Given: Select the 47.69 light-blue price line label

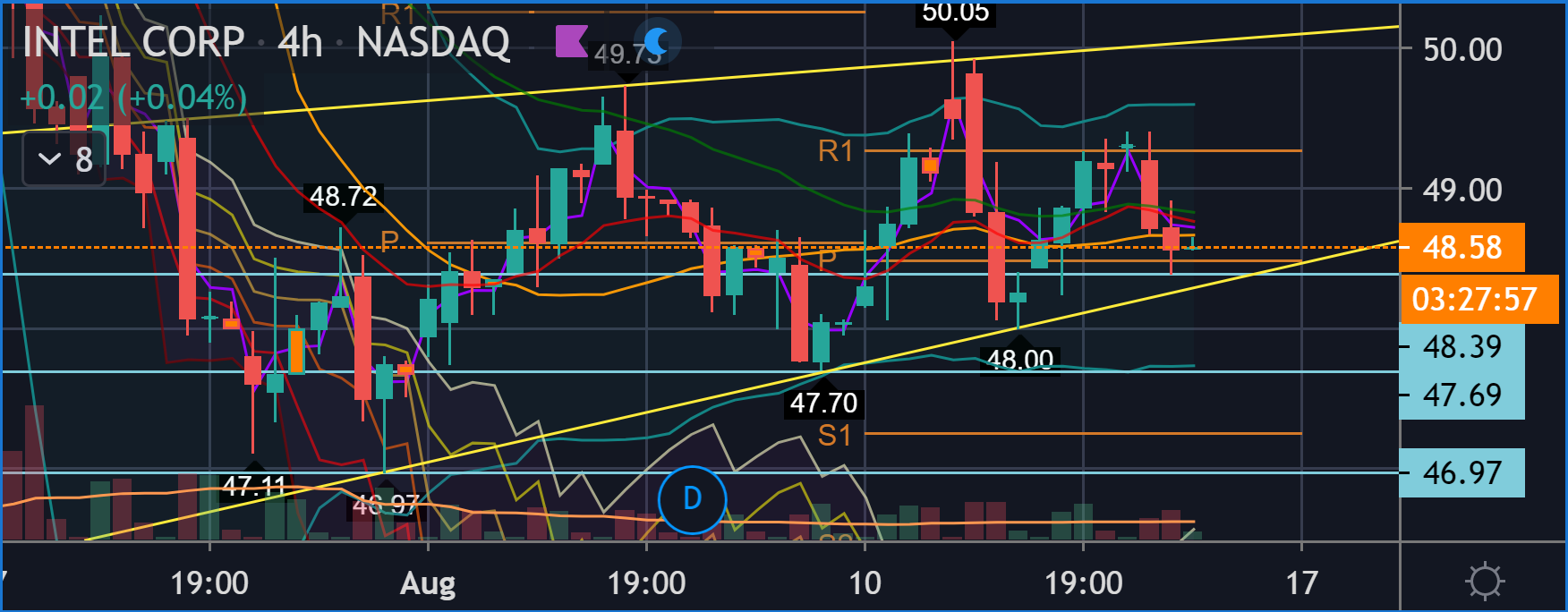Looking at the screenshot, I should coord(1461,395).
